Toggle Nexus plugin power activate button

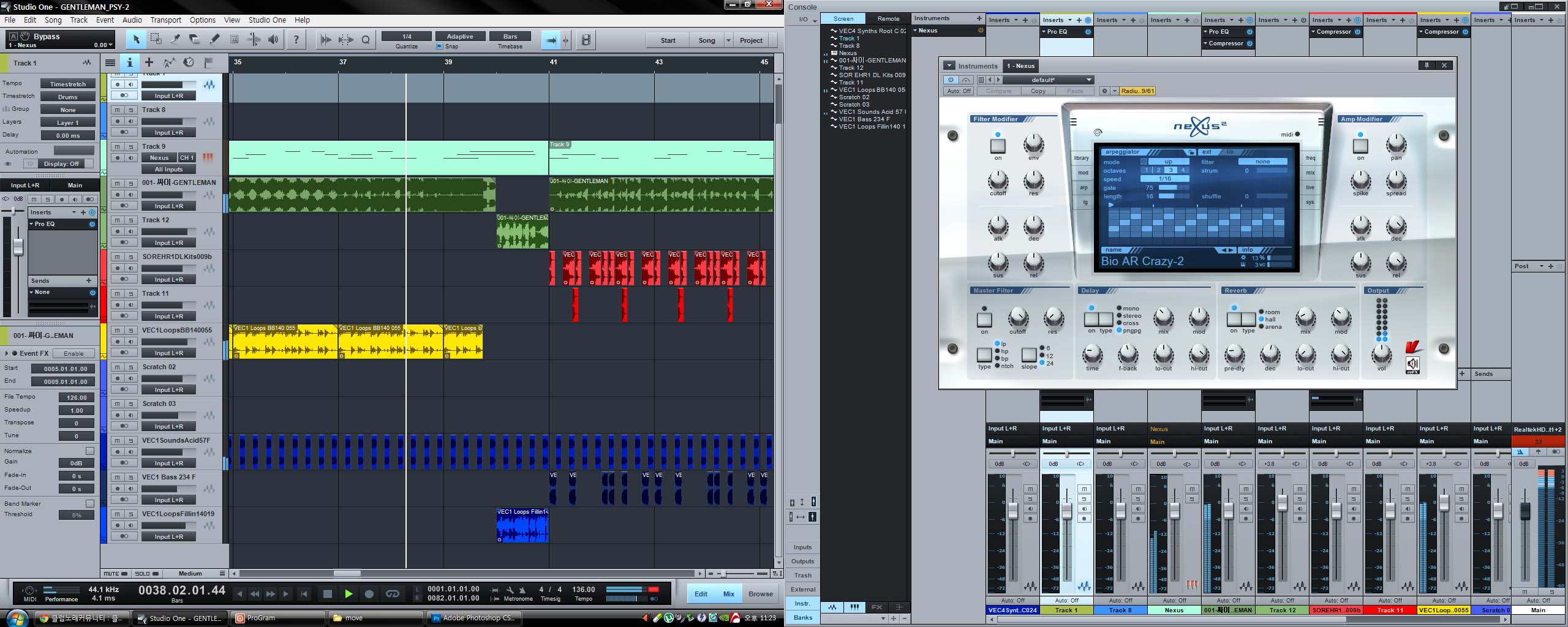951,80
